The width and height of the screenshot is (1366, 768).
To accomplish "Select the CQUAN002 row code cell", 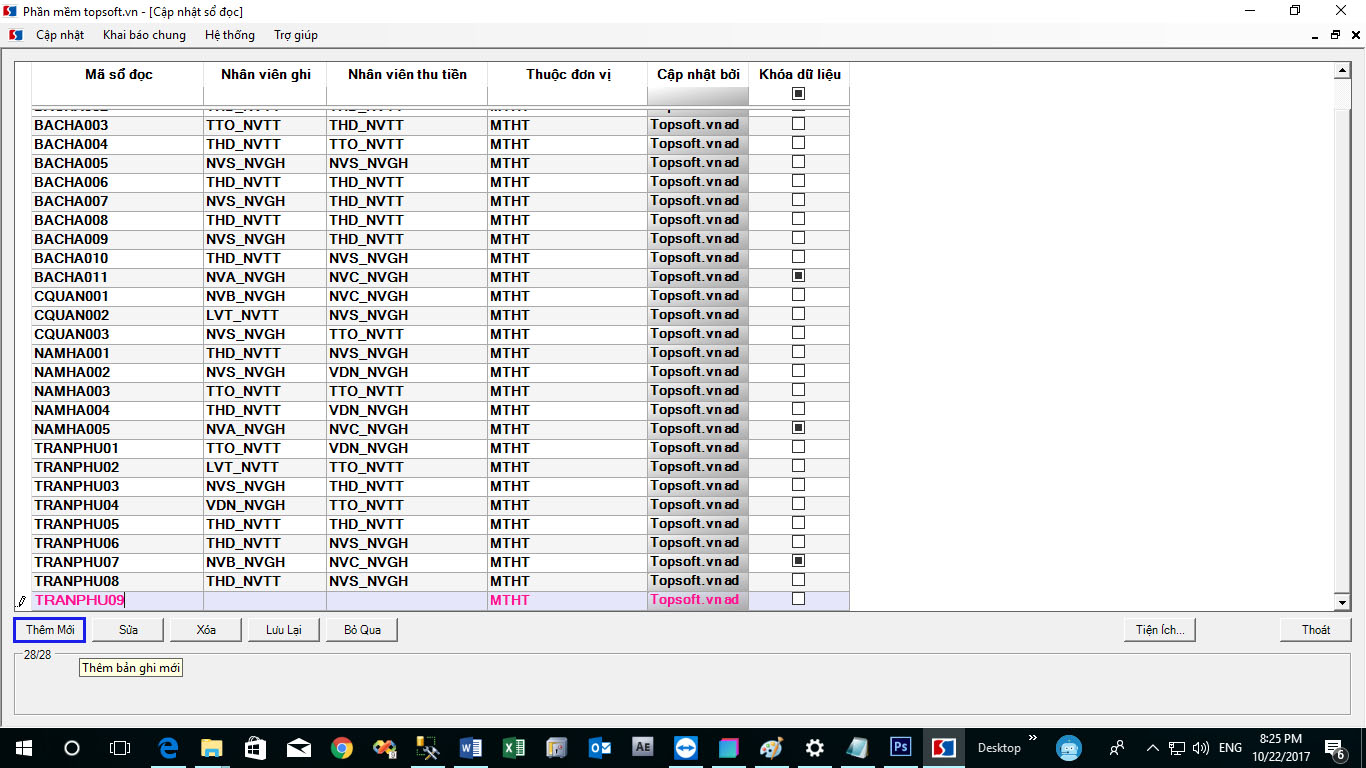I will tap(117, 315).
